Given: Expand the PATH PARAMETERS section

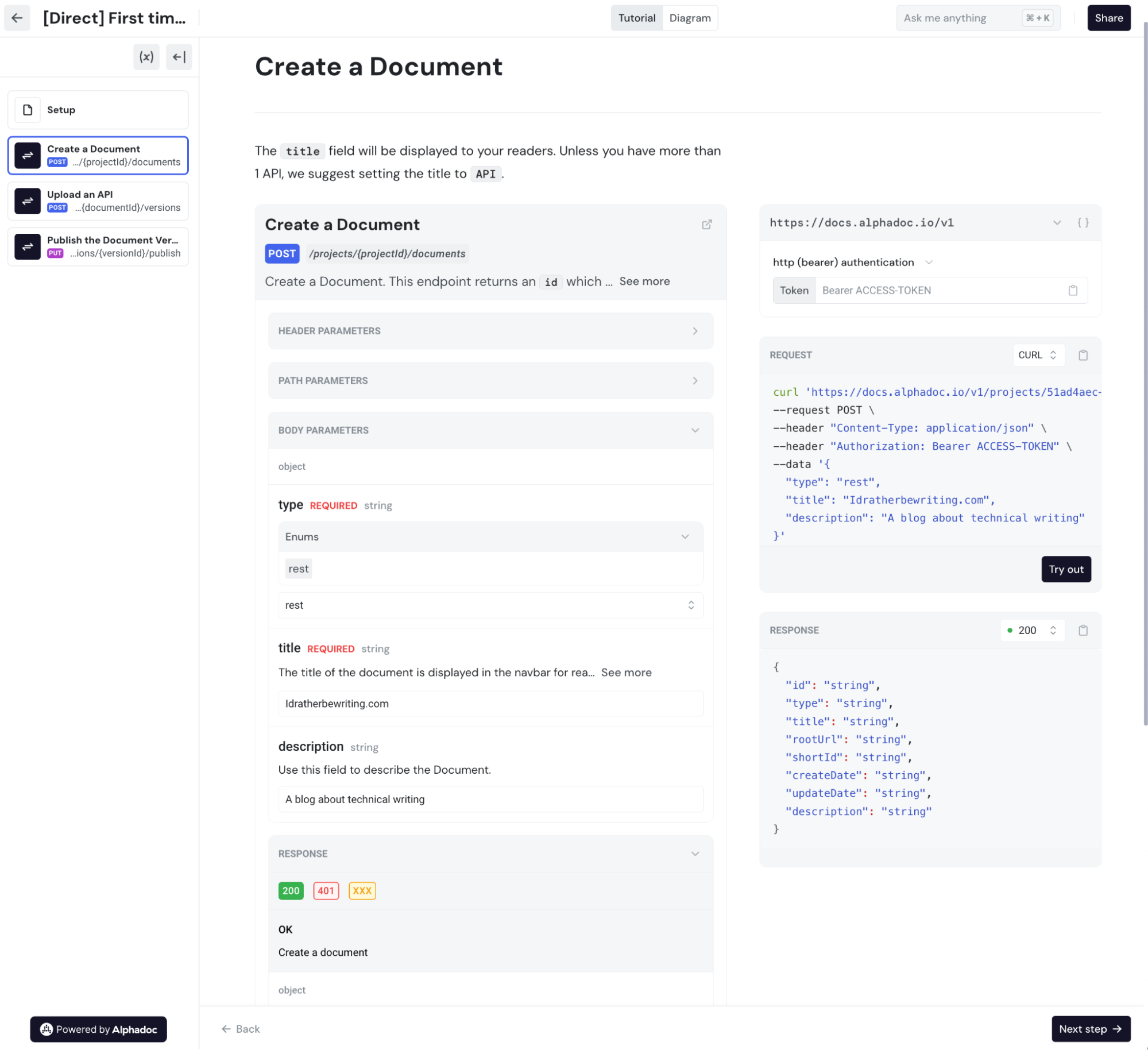Looking at the screenshot, I should coord(489,380).
